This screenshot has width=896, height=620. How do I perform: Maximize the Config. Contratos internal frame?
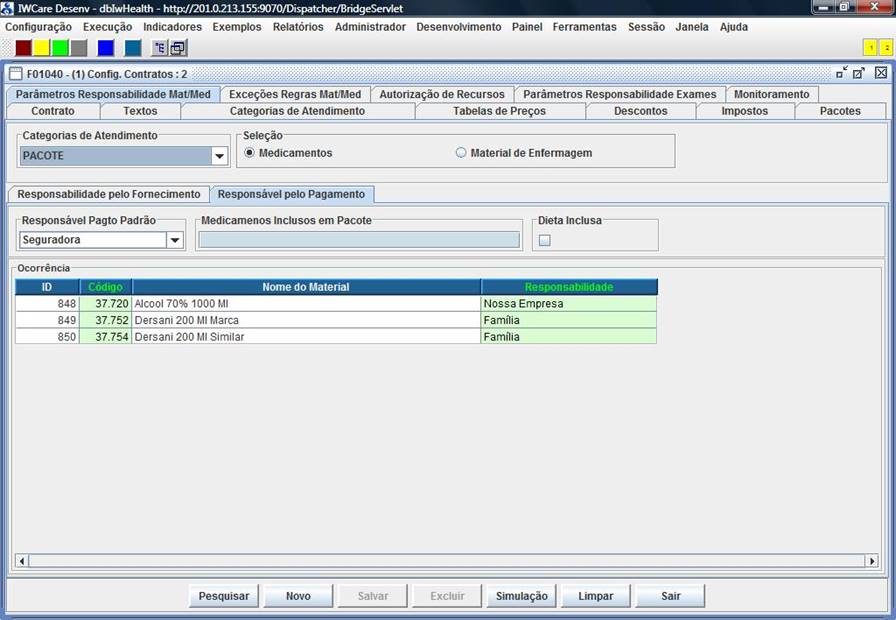click(859, 73)
